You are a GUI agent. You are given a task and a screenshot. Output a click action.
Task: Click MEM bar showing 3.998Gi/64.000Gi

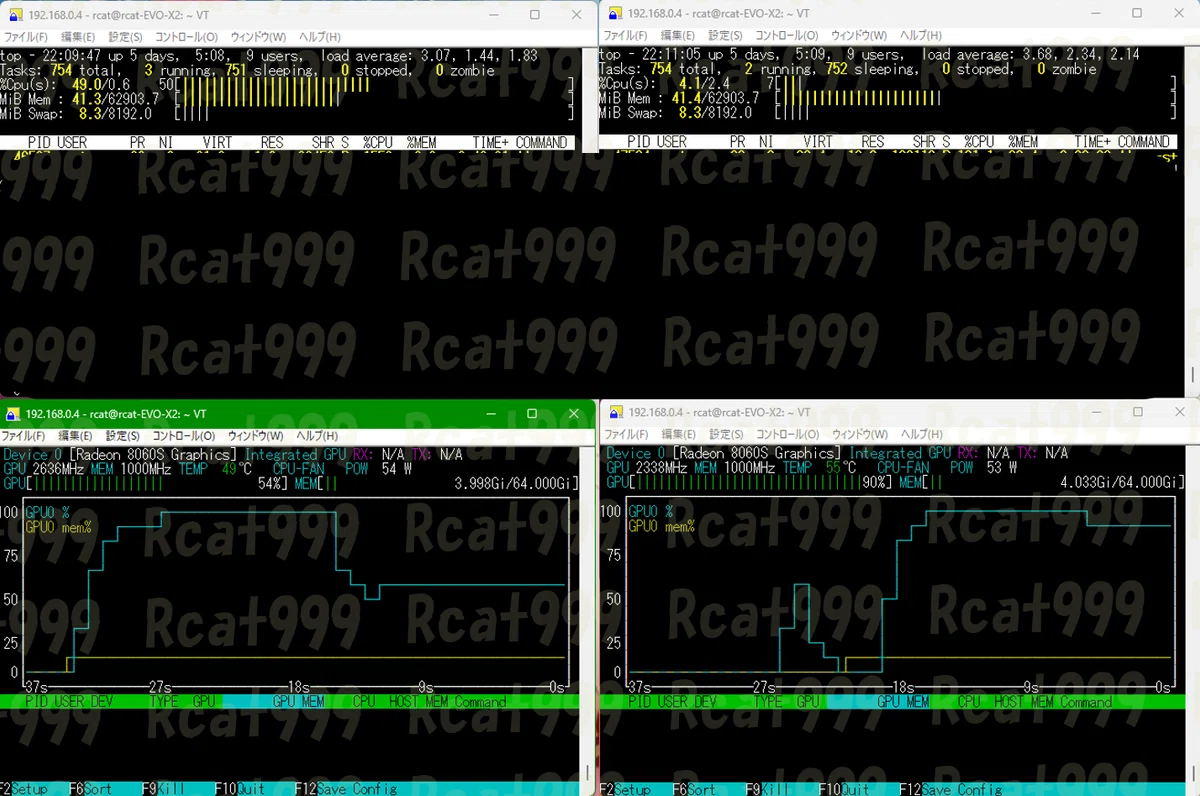(438, 483)
